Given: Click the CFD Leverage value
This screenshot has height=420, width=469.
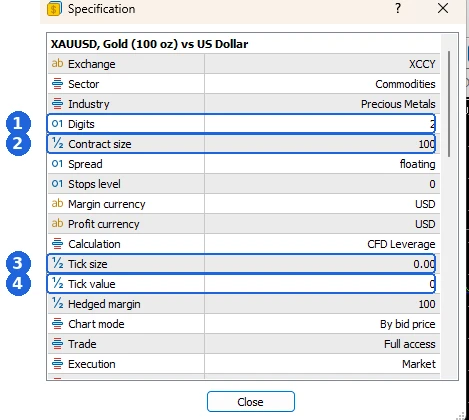Looking at the screenshot, I should tap(401, 244).
